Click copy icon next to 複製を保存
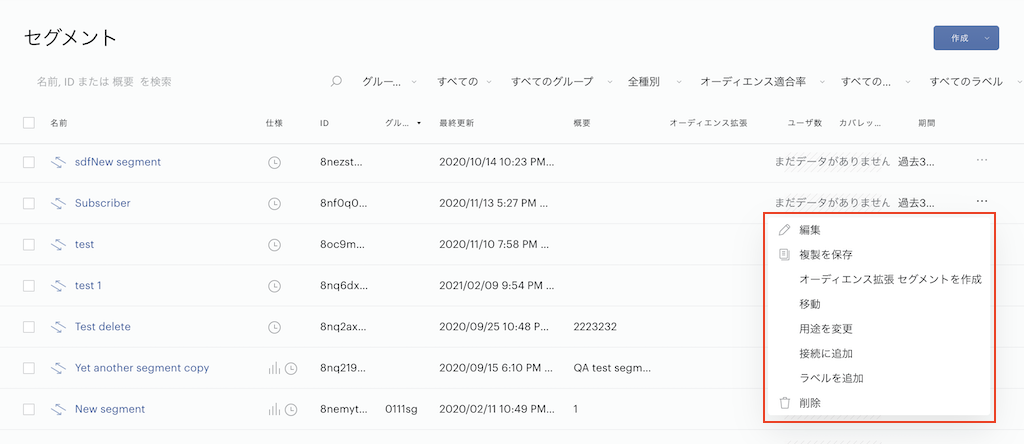 pyautogui.click(x=784, y=255)
